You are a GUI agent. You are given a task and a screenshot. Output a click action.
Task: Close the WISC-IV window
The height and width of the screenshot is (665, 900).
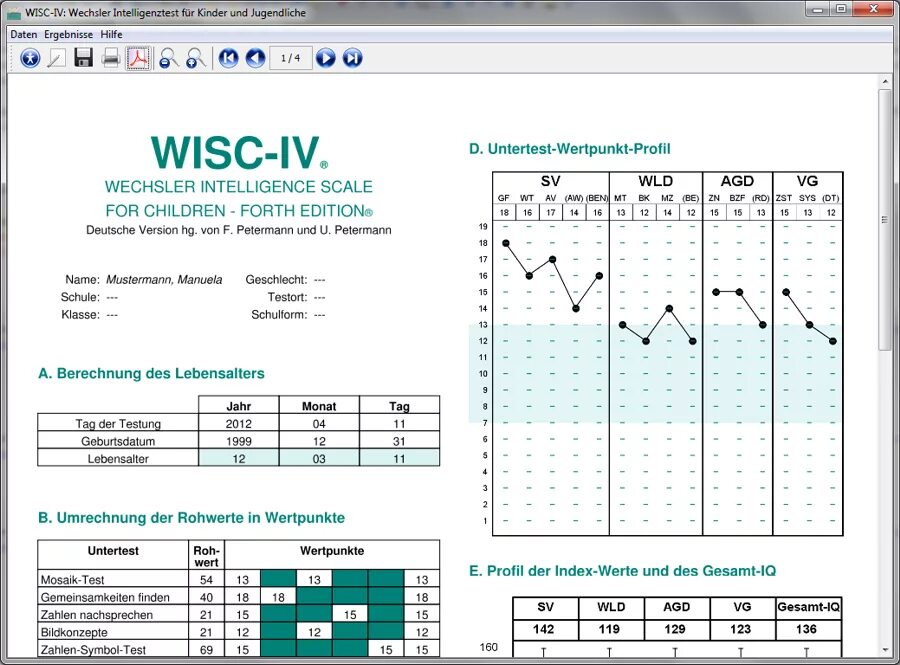(x=874, y=9)
